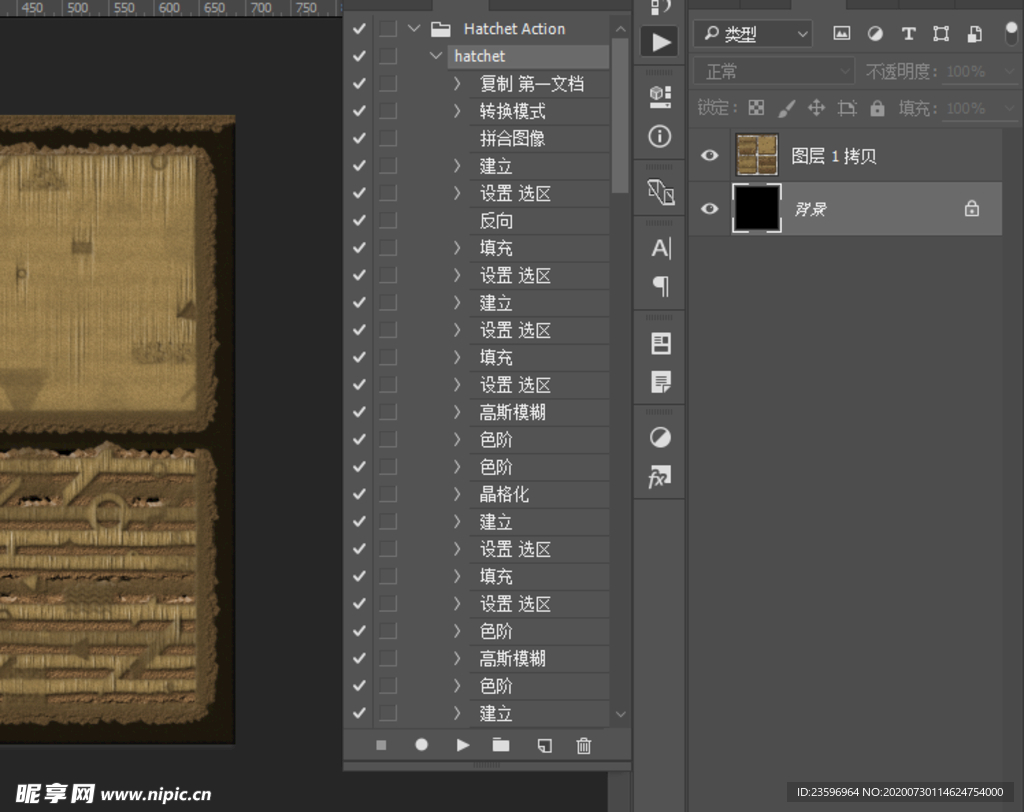The image size is (1024, 812).
Task: Click the 图层 1 拷贝 layer thumbnail
Action: [x=757, y=156]
